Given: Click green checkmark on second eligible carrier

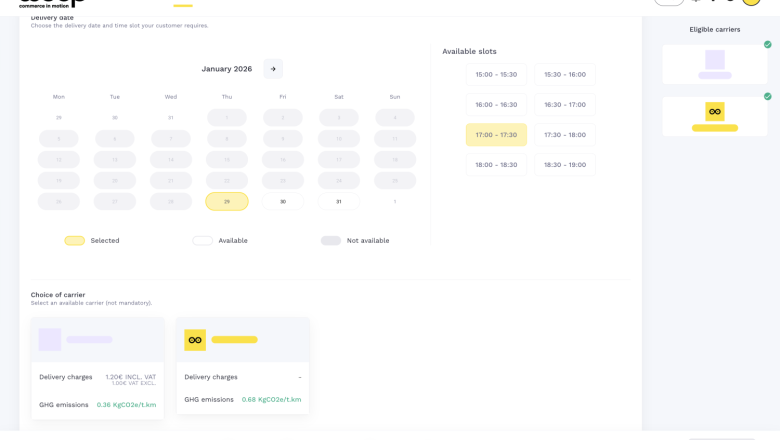Looking at the screenshot, I should [x=767, y=97].
